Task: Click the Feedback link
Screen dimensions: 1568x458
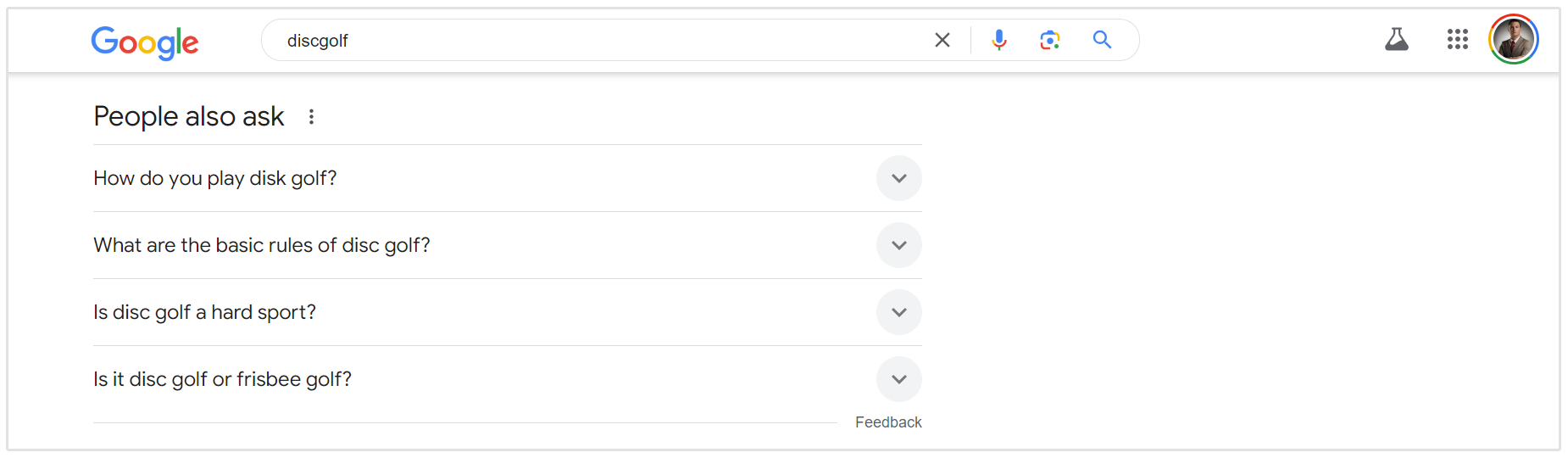Action: click(887, 422)
